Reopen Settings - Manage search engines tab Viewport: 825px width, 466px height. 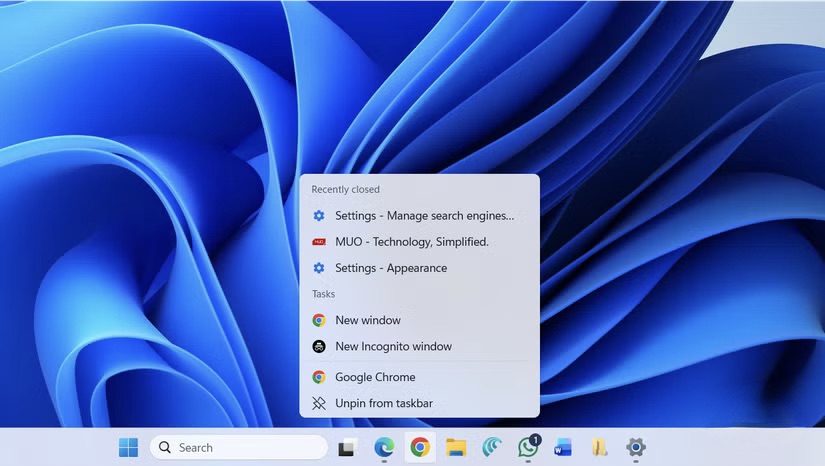(x=419, y=216)
